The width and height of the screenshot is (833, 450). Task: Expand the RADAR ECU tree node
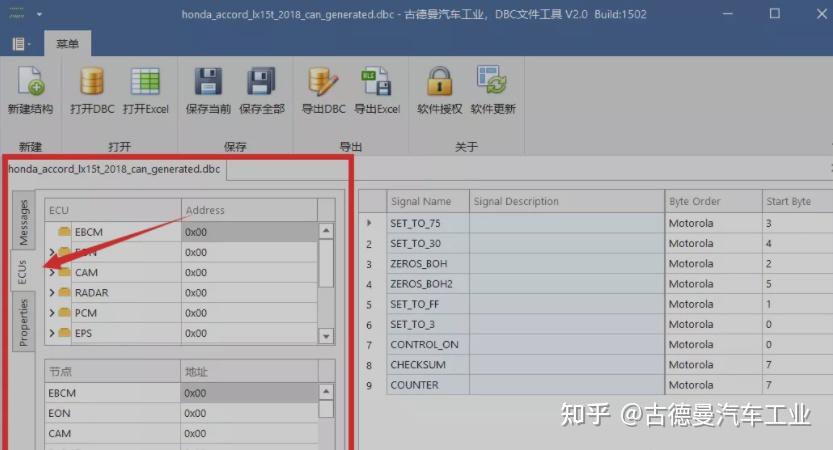[52, 293]
